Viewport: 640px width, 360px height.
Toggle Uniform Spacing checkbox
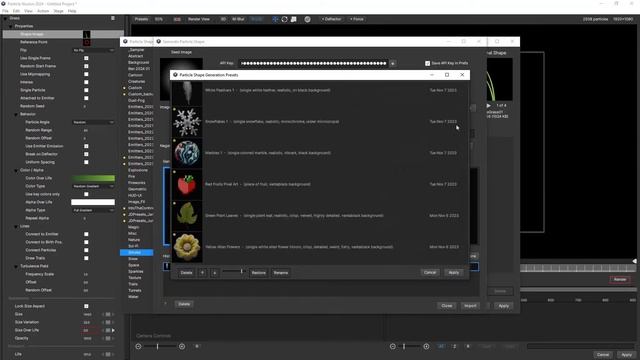[86, 162]
